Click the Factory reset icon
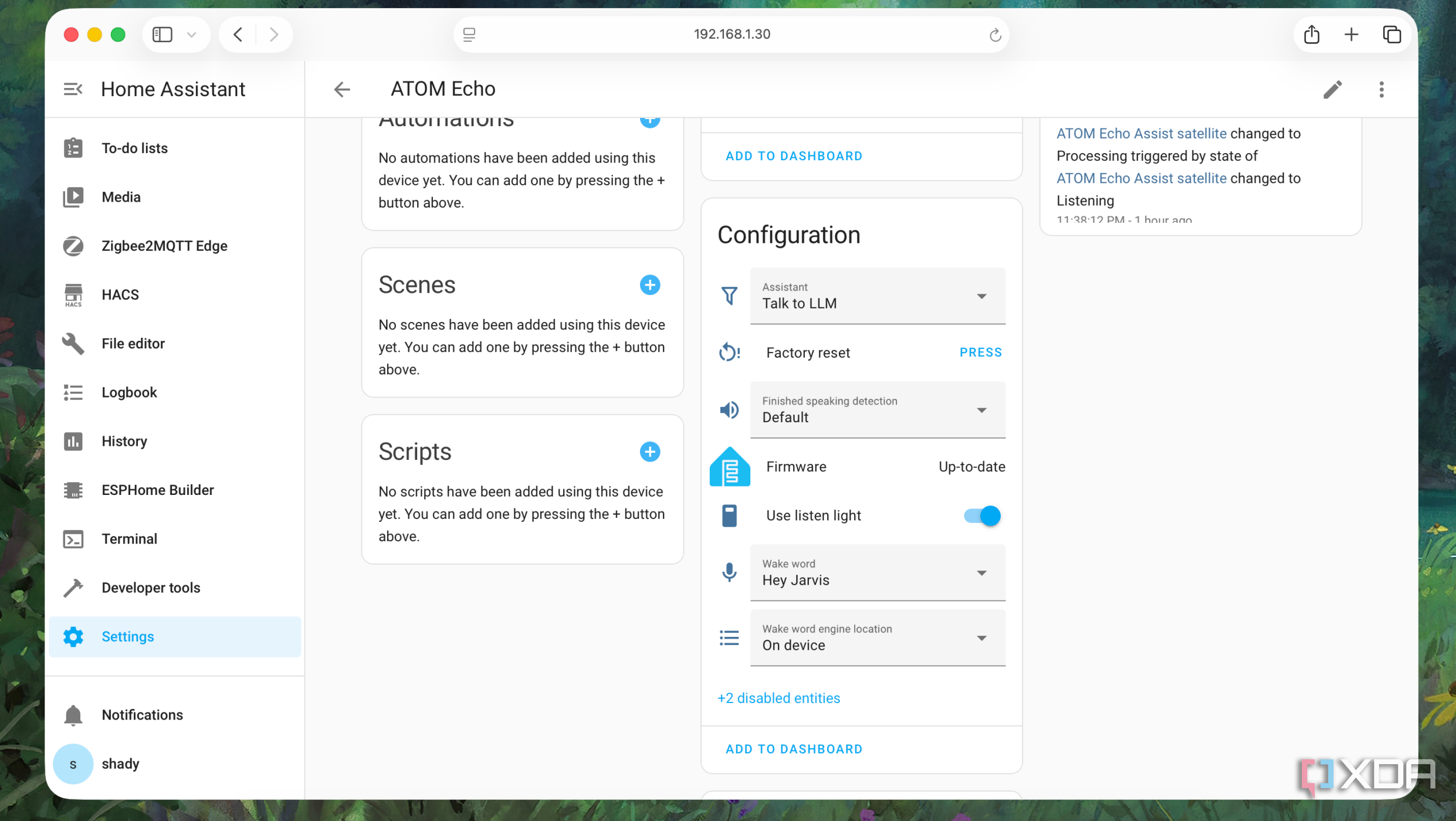 click(729, 352)
